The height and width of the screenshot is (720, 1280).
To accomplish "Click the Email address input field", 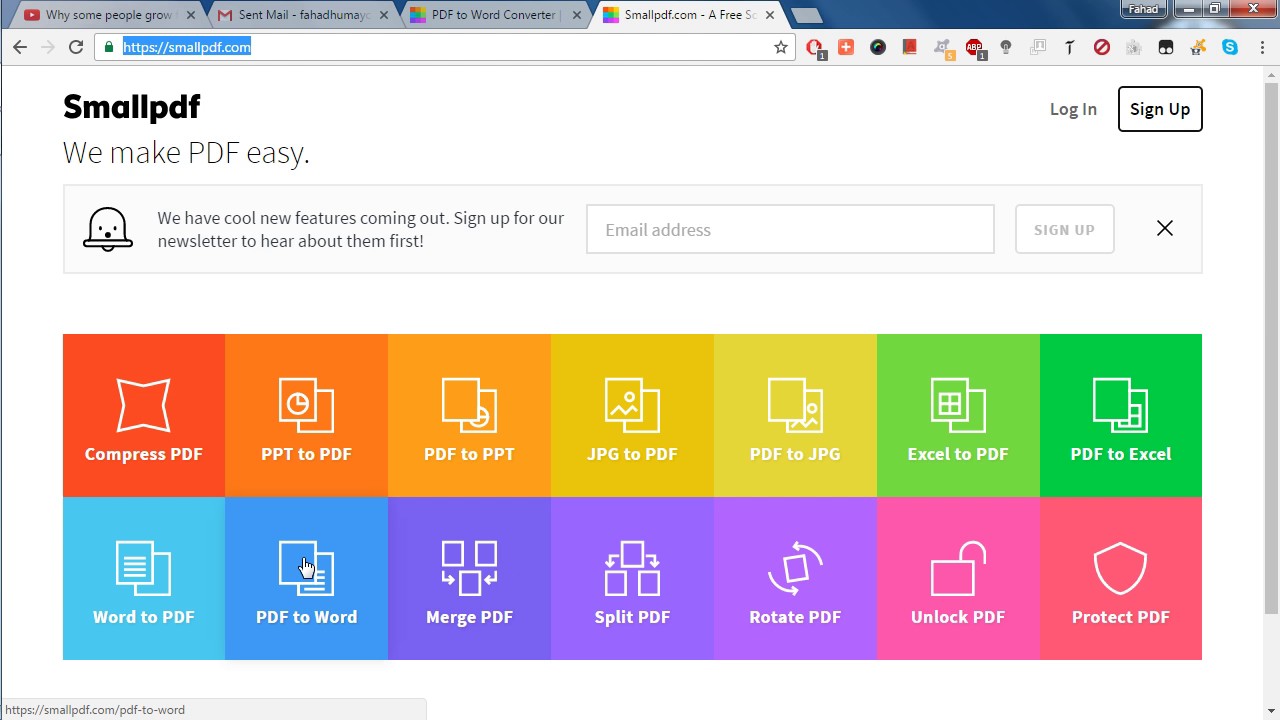I will point(790,230).
